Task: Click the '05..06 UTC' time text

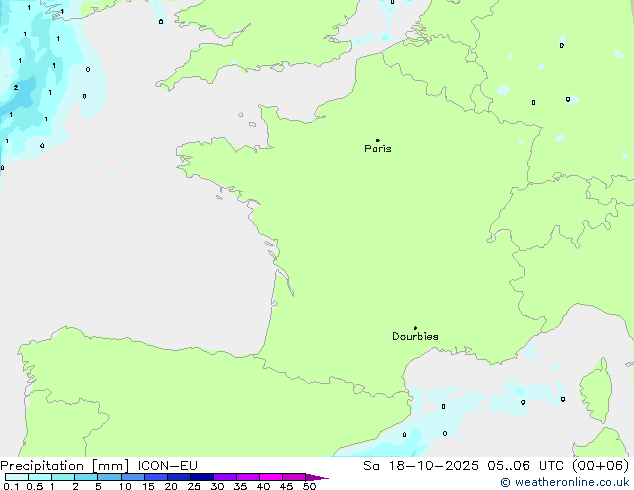Action: click(525, 466)
